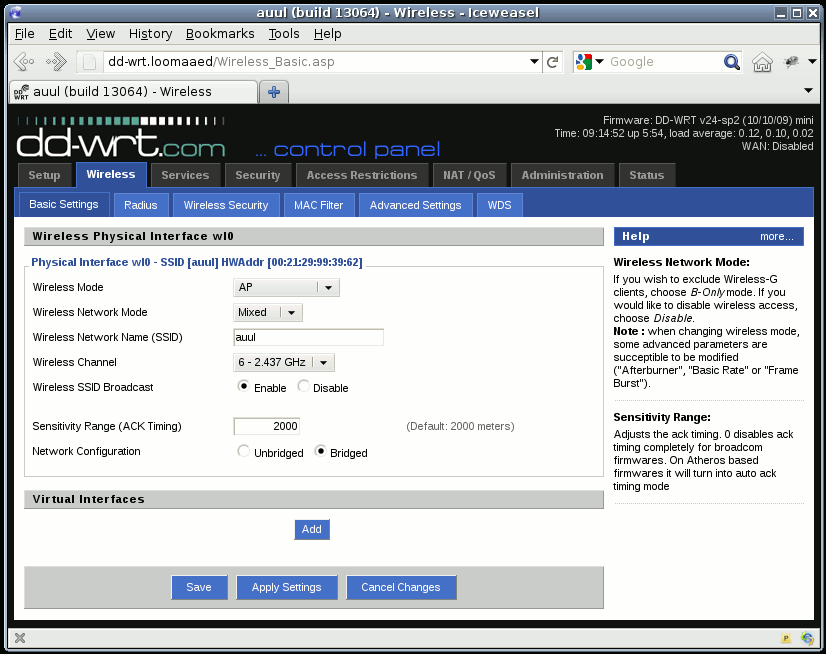Open the browser home page icon
826x654 pixels.
[762, 62]
